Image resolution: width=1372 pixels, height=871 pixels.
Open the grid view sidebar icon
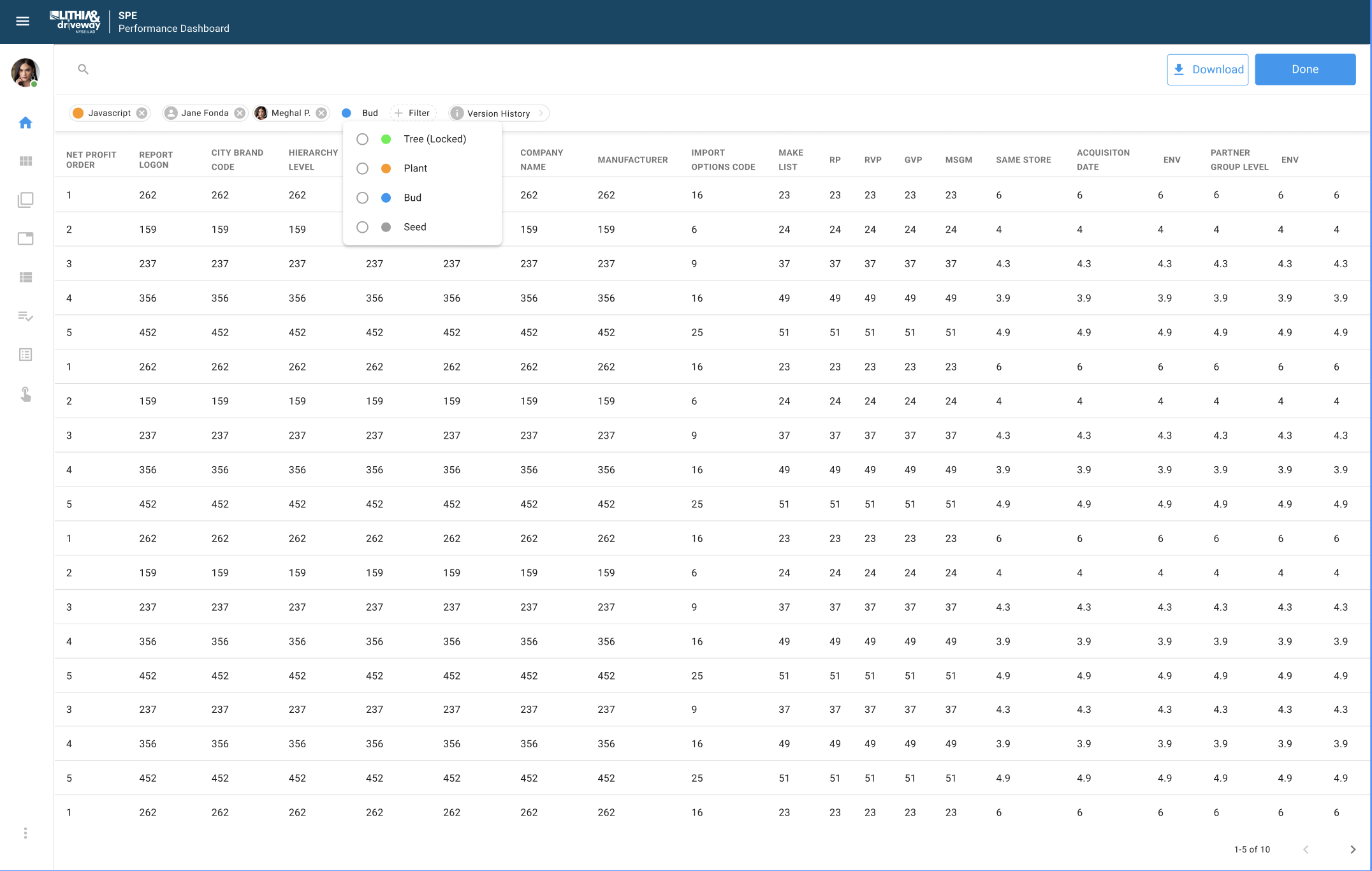[x=26, y=161]
